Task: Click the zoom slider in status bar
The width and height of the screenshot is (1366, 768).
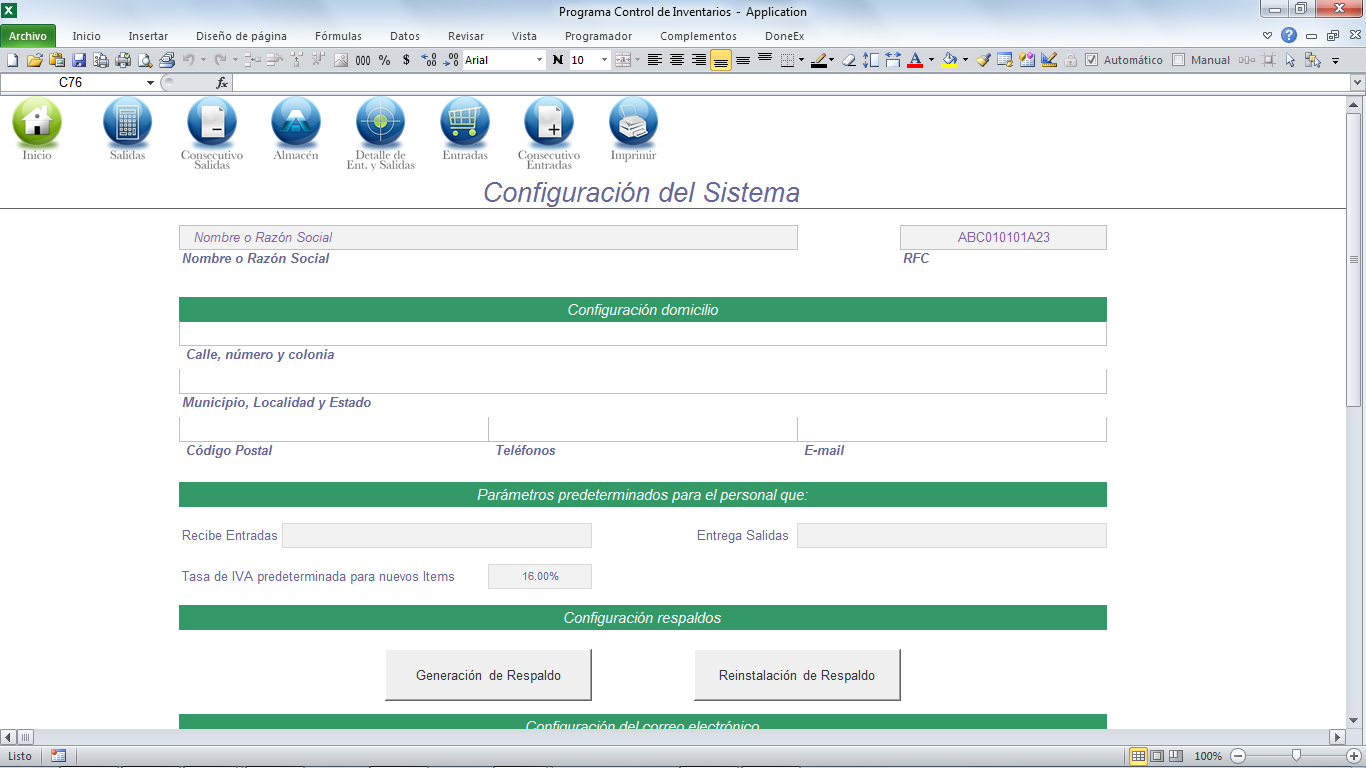Action: (x=1296, y=756)
